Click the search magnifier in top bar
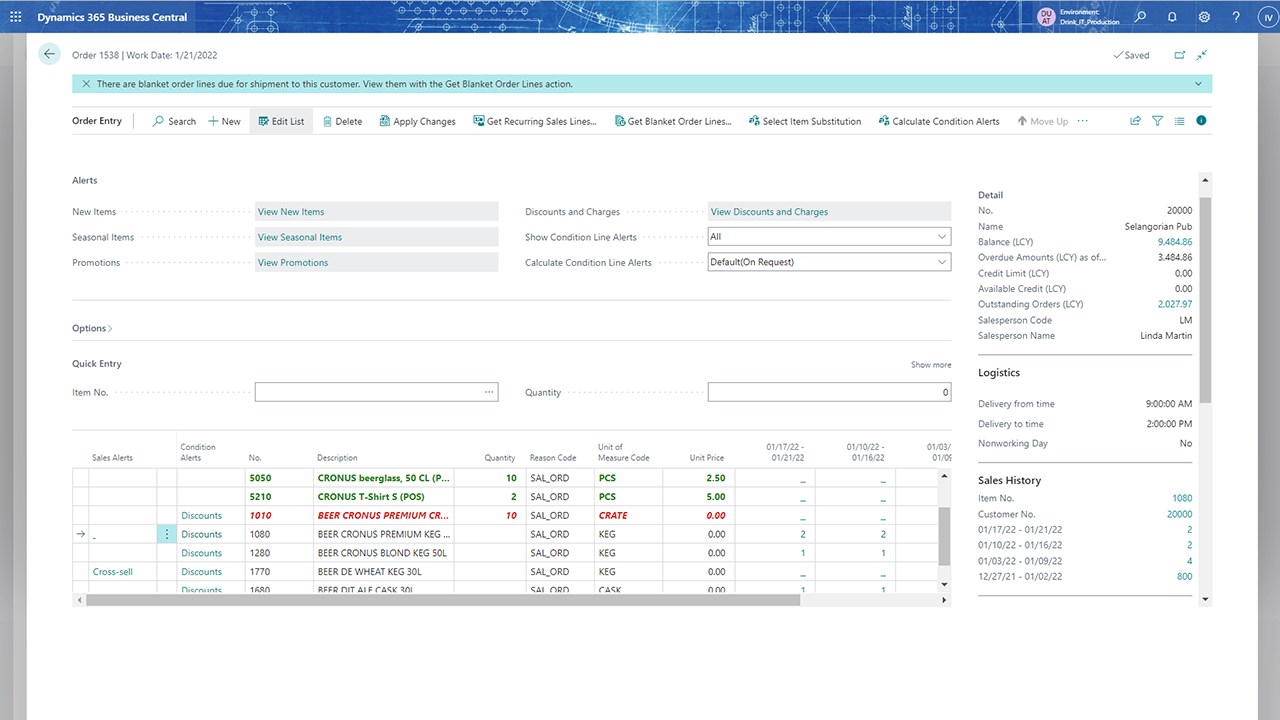The width and height of the screenshot is (1280, 720). (1141, 17)
